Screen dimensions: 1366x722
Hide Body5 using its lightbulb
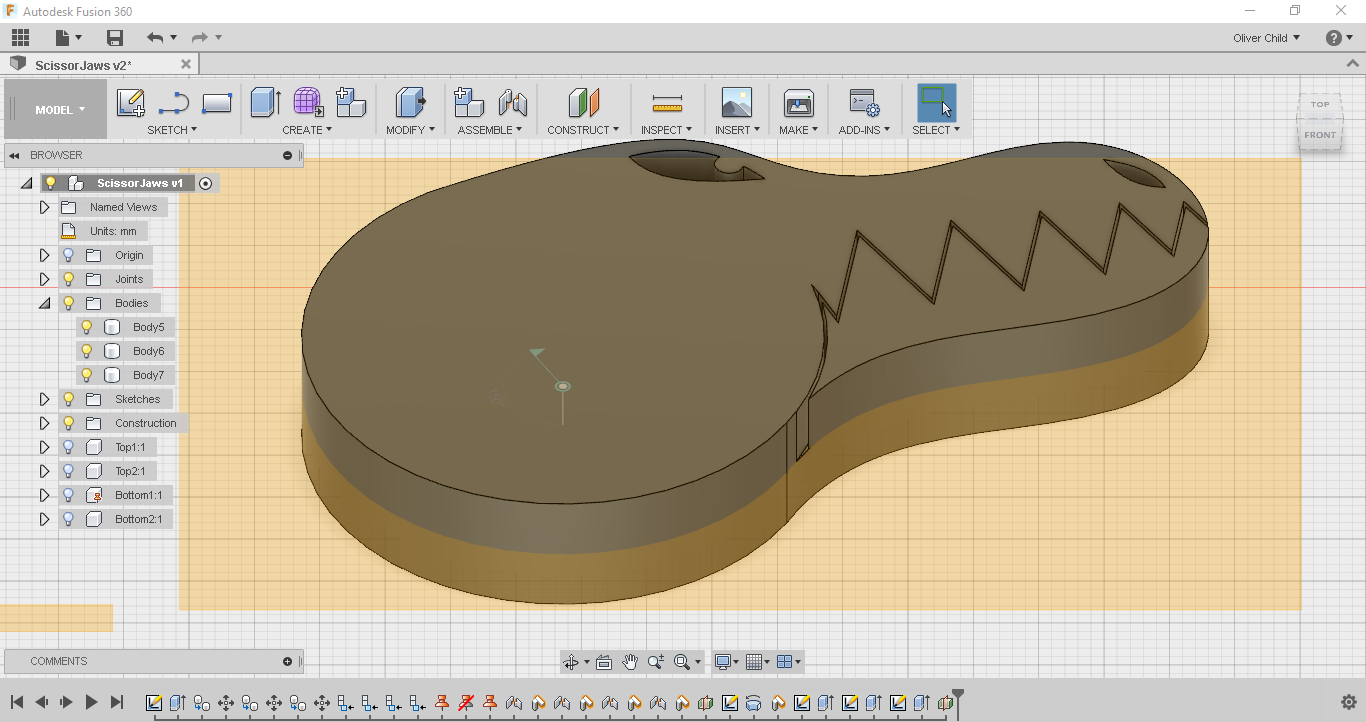point(87,327)
